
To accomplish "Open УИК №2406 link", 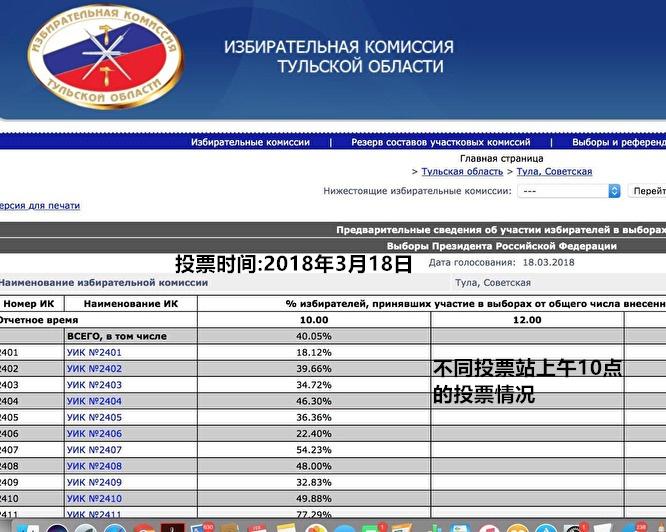I will tap(94, 433).
